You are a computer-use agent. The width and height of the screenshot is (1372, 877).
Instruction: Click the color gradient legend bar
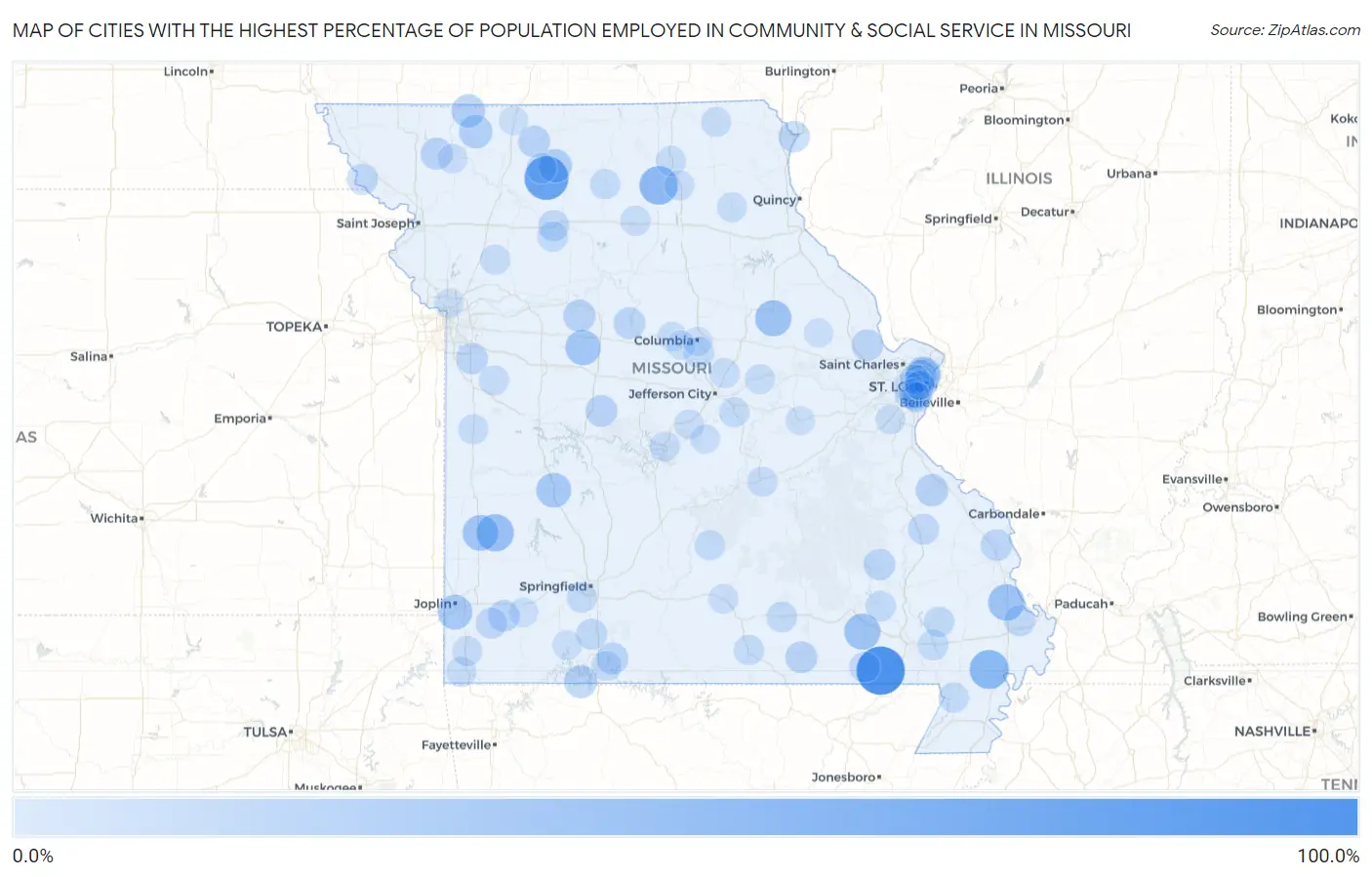(685, 817)
